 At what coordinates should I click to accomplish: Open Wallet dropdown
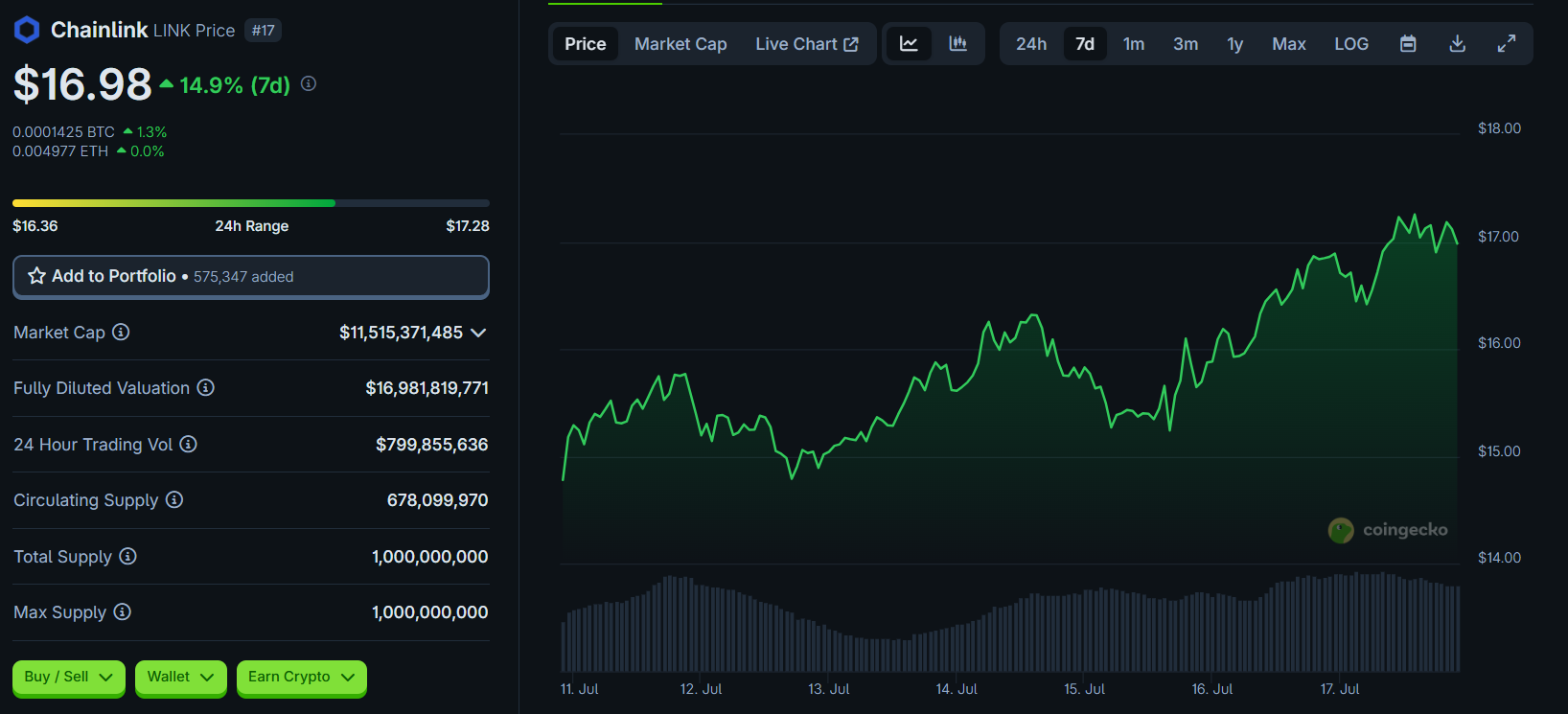pyautogui.click(x=181, y=678)
